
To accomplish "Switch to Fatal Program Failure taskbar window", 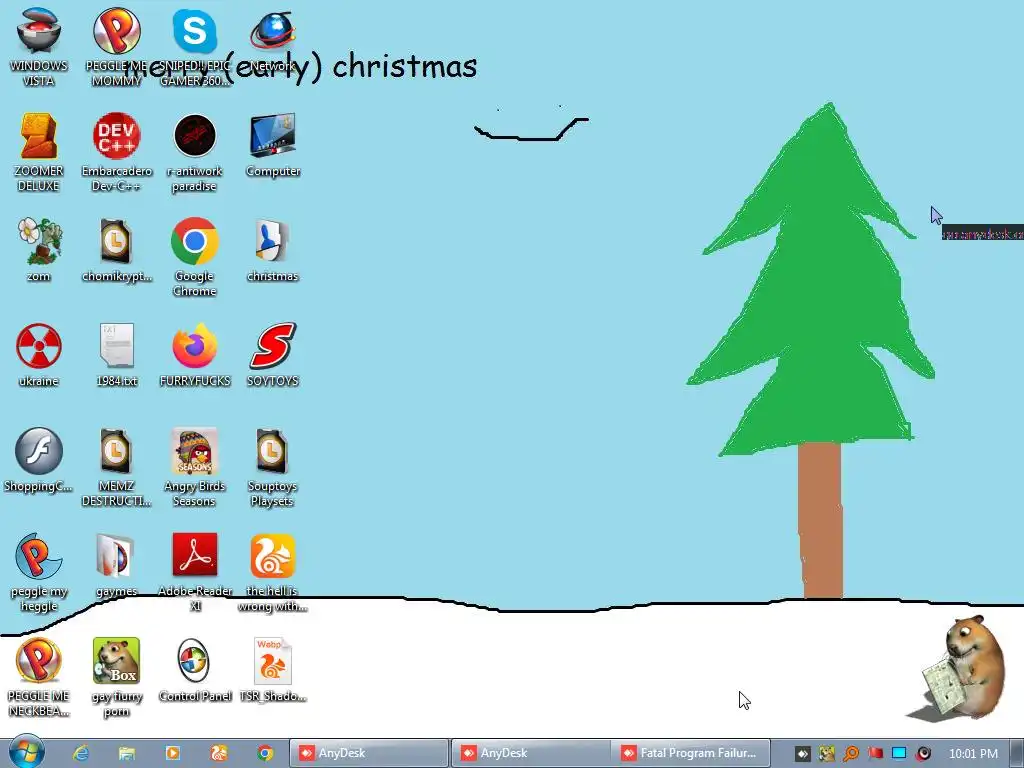I will (x=692, y=753).
